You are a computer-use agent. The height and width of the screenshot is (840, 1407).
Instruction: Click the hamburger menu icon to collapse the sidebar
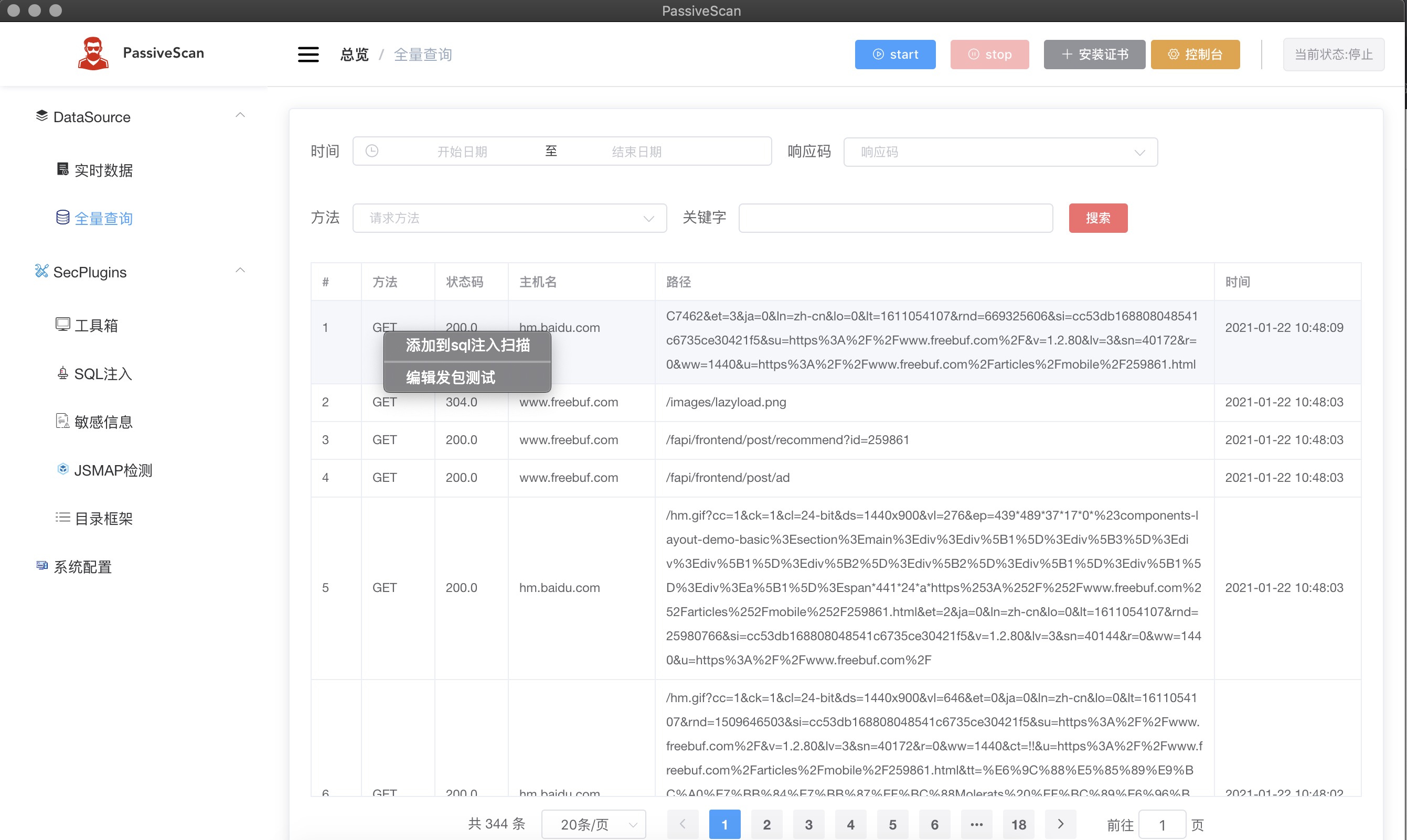pyautogui.click(x=308, y=55)
